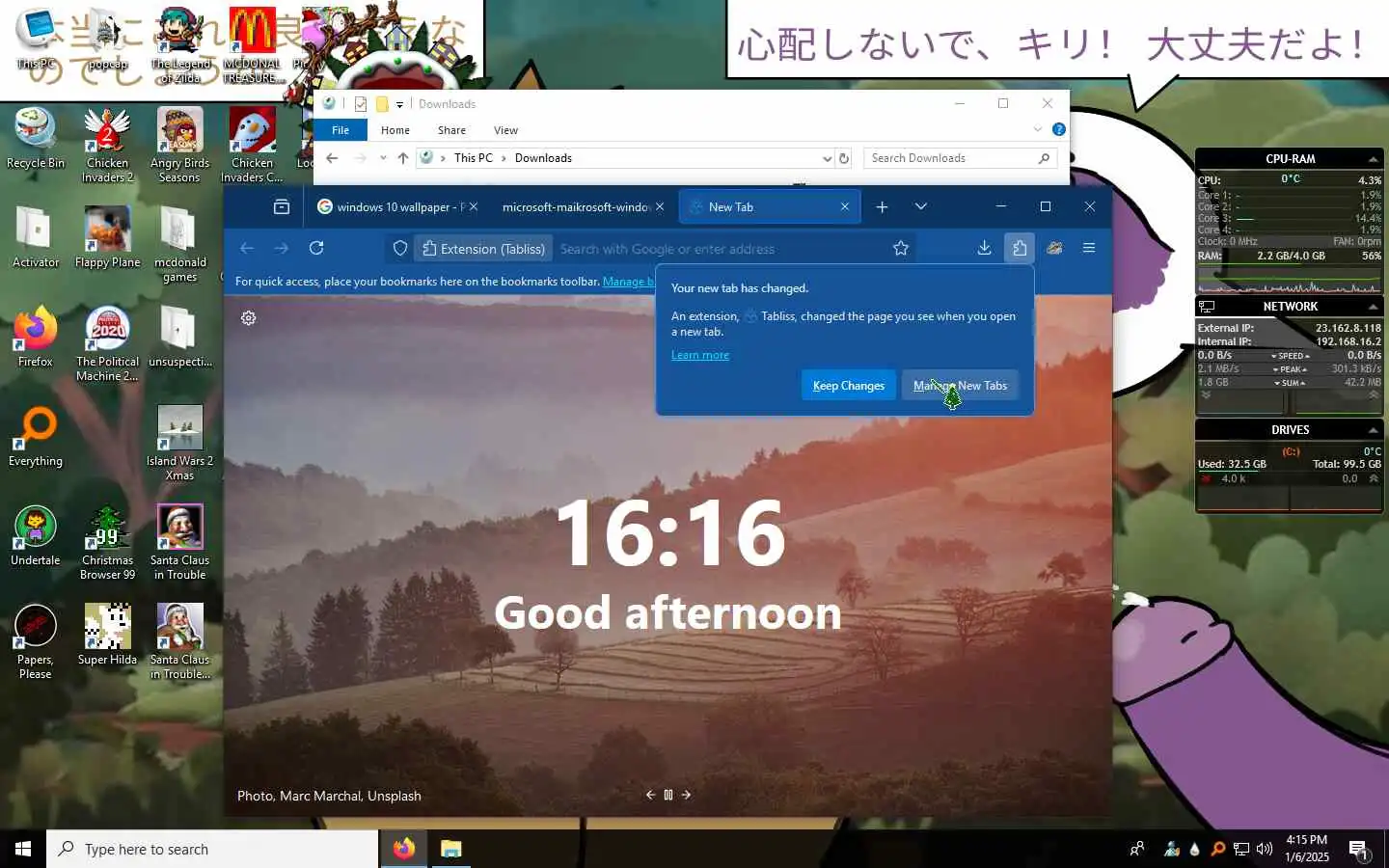Image resolution: width=1389 pixels, height=868 pixels.
Task: Open Explorer help question mark icon
Action: pyautogui.click(x=1058, y=129)
